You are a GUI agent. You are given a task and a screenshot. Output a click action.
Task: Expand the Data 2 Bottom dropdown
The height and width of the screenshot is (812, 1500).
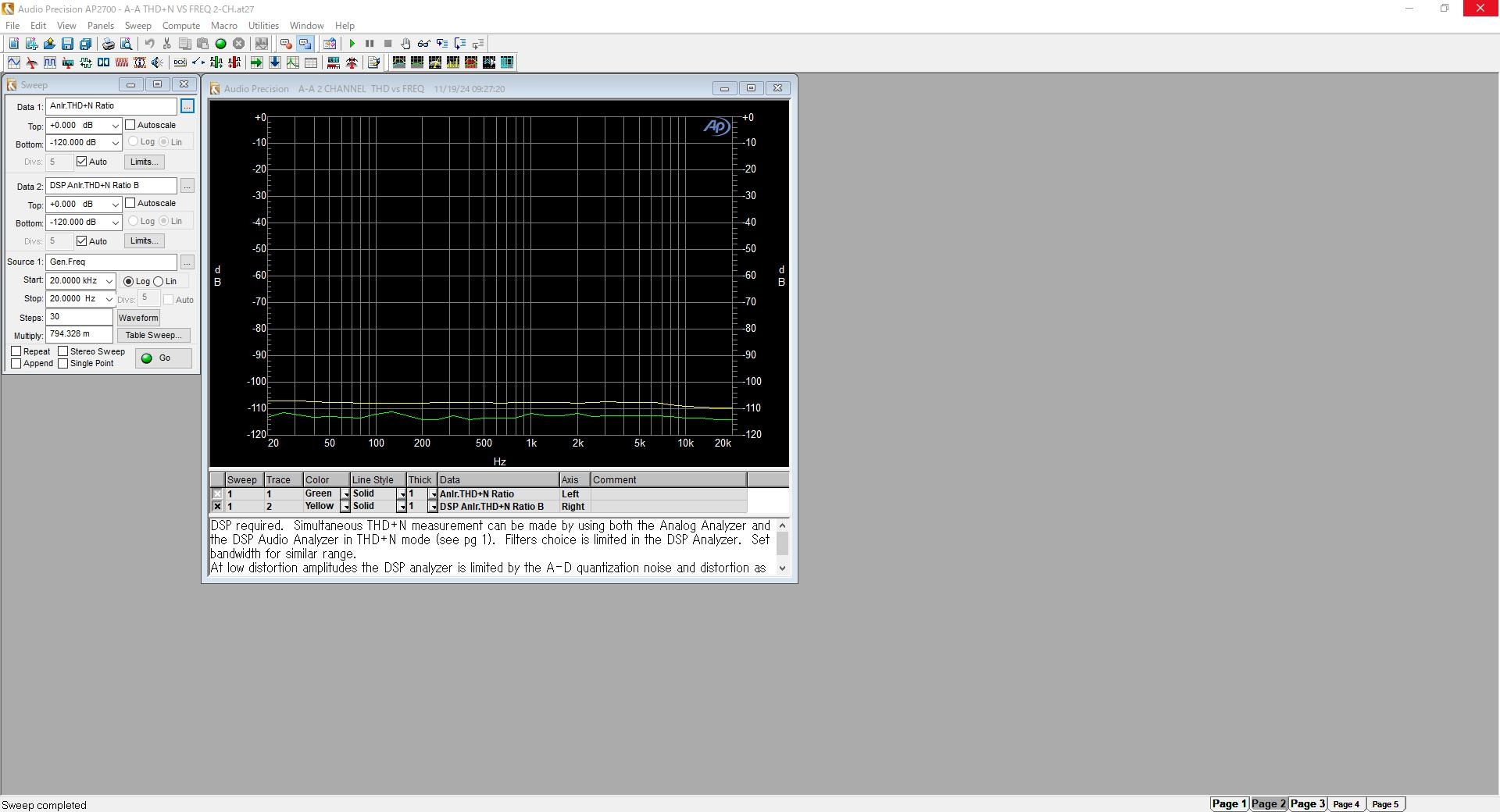[115, 223]
